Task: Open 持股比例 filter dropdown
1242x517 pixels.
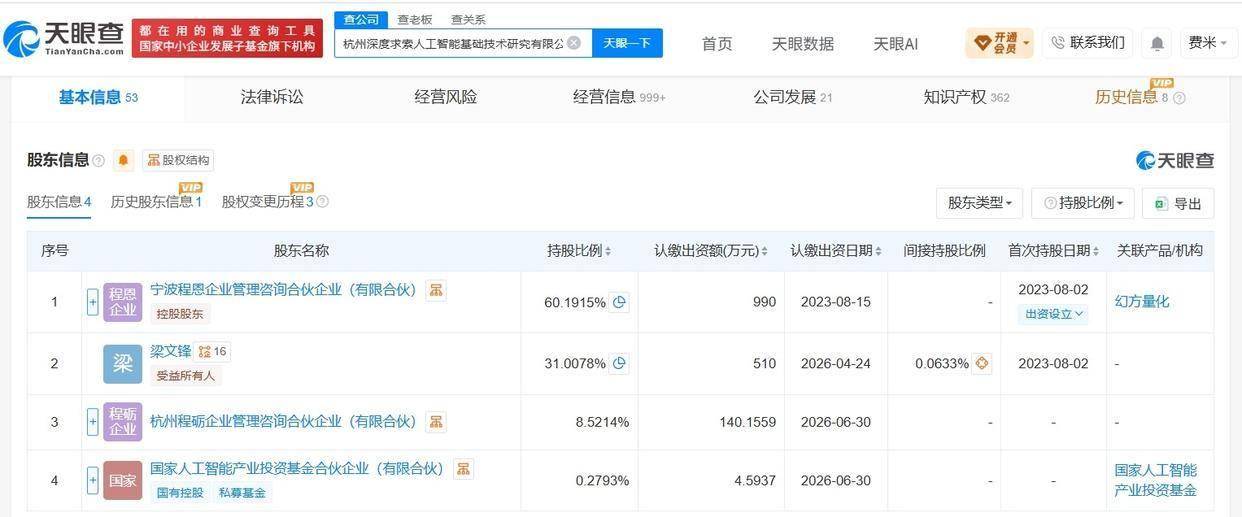Action: coord(1083,203)
